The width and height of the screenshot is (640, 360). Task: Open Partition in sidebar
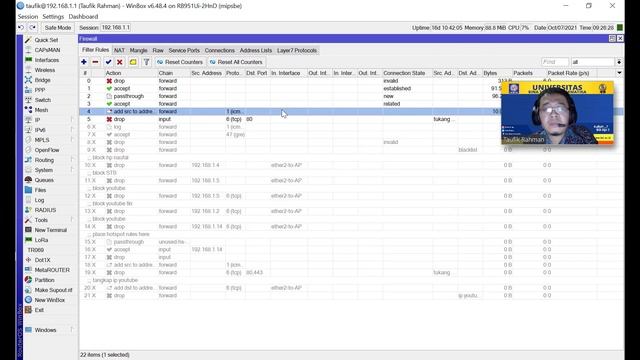point(44,280)
